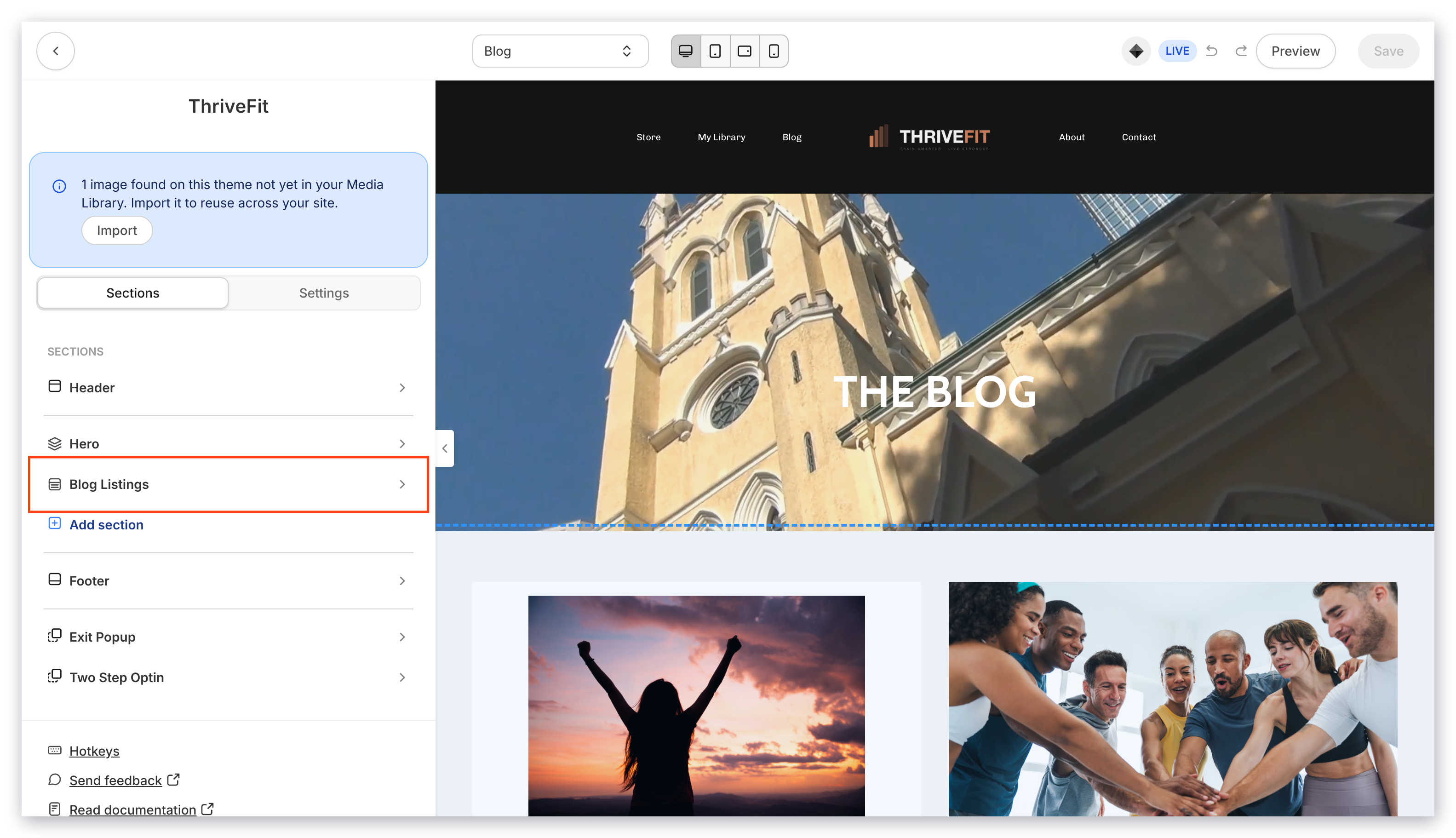Open Blog Listings section
The width and height of the screenshot is (1456, 838).
point(229,485)
